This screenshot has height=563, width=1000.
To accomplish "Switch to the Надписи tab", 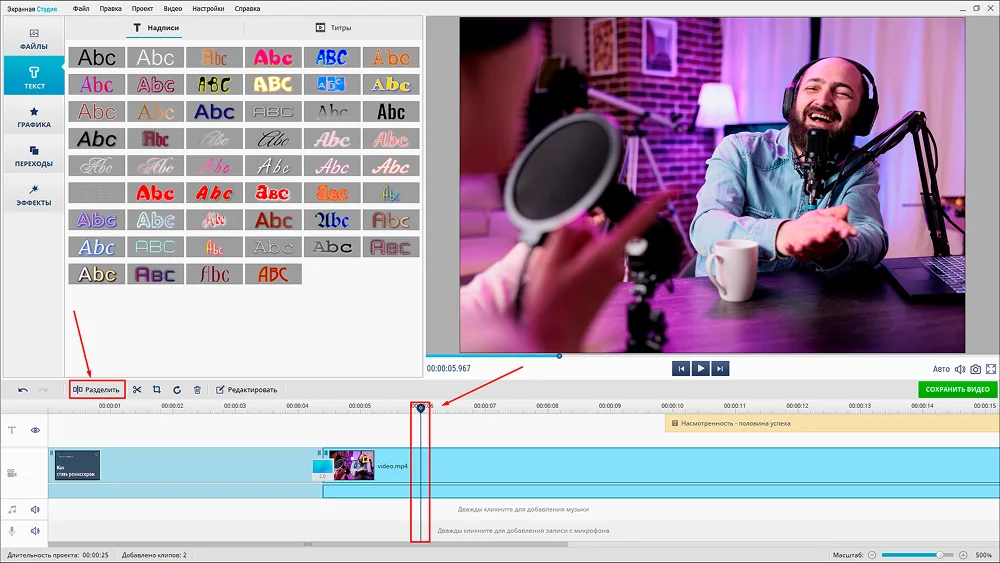I will click(x=156, y=27).
